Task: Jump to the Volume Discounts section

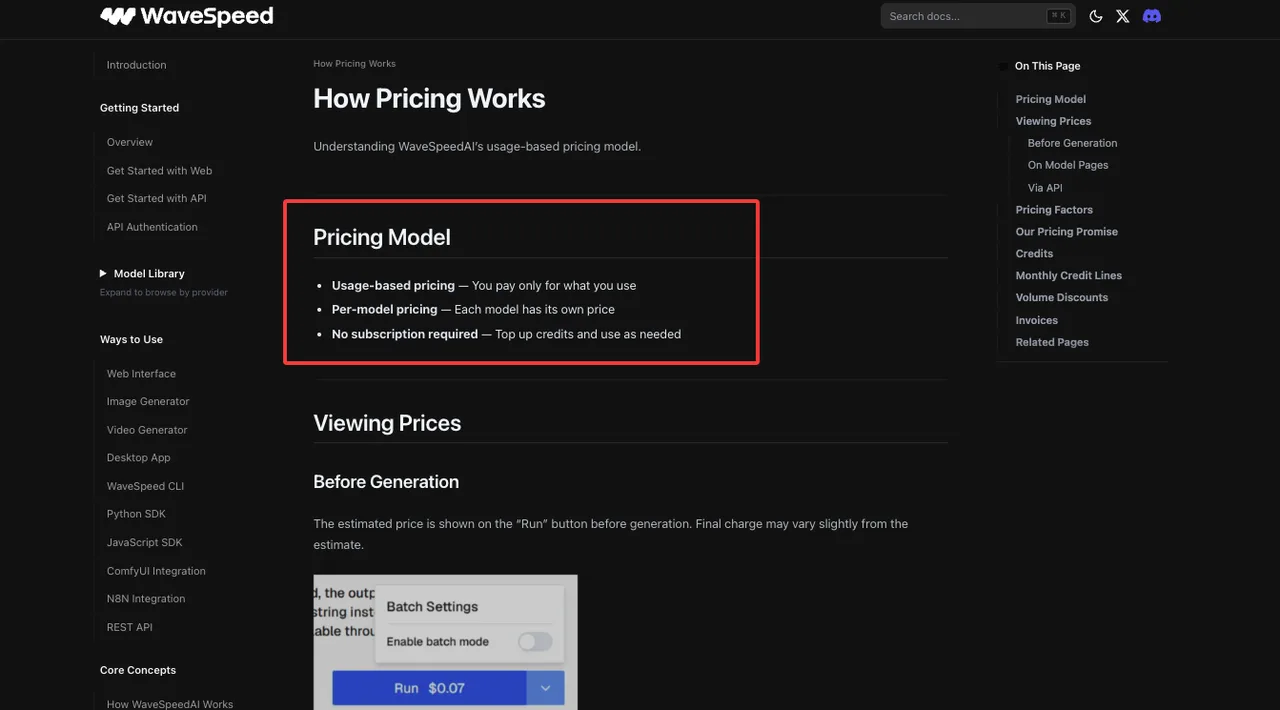Action: [1062, 297]
